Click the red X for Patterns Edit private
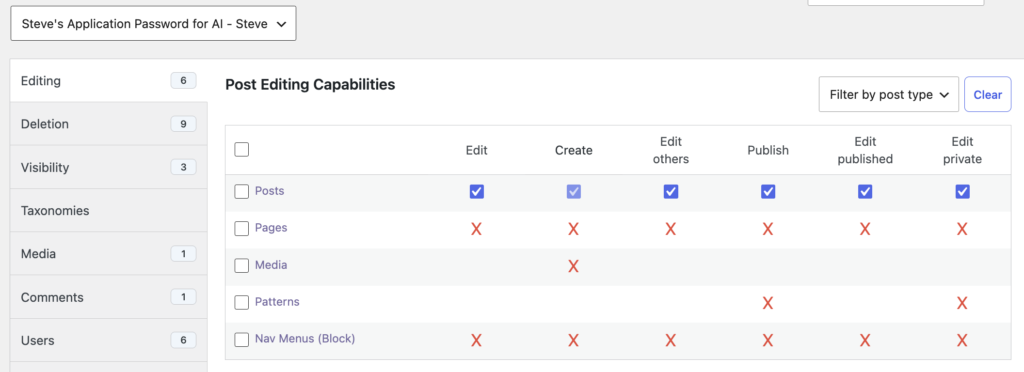Screen dimensions: 1024x372 [x=962, y=303]
